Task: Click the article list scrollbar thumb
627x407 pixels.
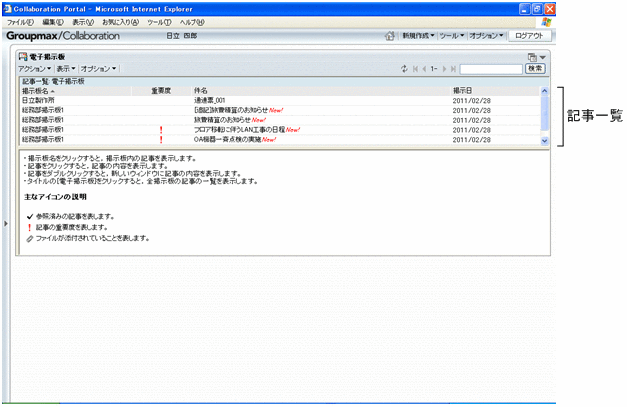Action: point(544,113)
